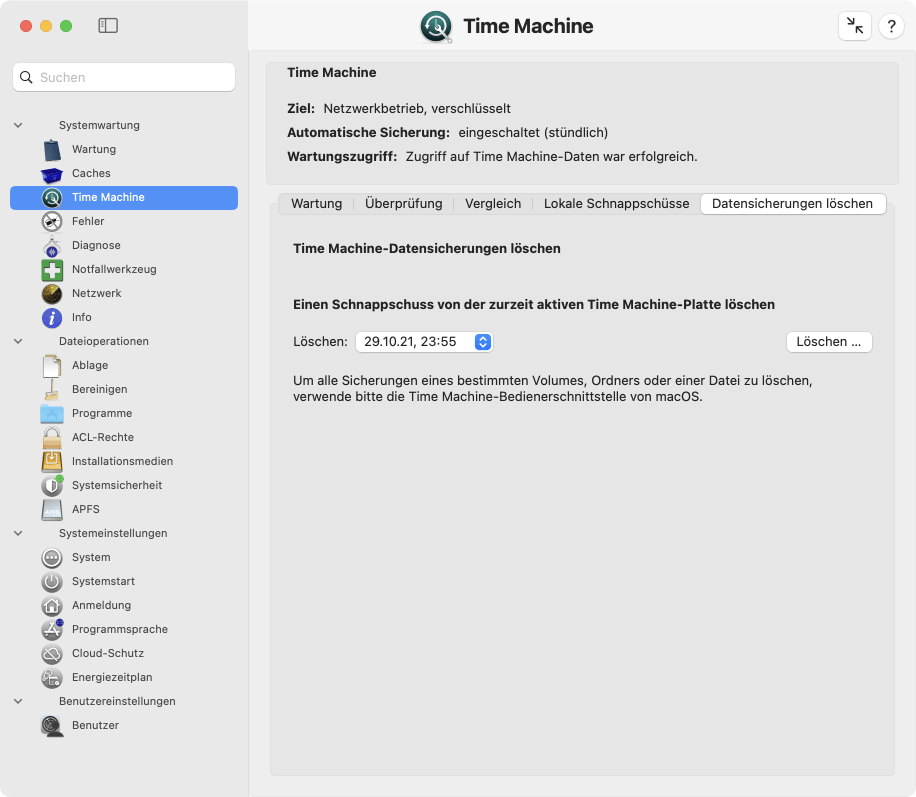This screenshot has height=797, width=916.
Task: Open the Cloud-Schutz cloud icon
Action: (52, 653)
